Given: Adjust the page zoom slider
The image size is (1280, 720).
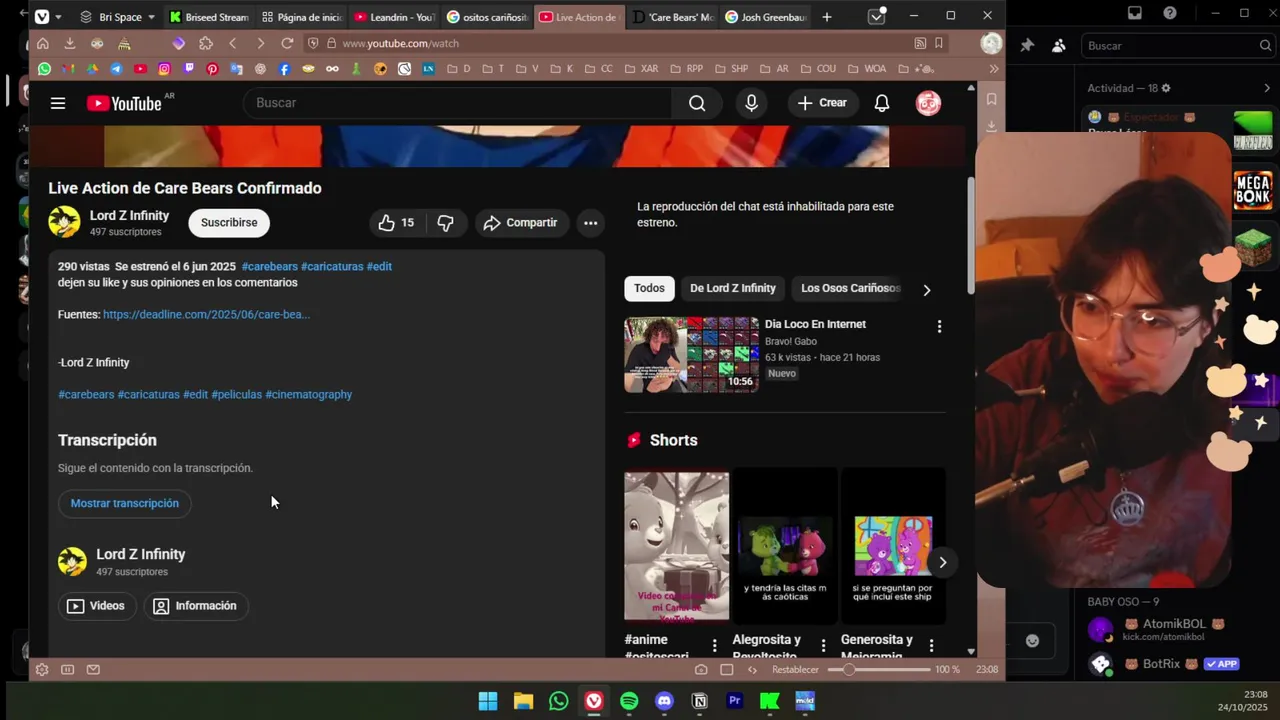Looking at the screenshot, I should (878, 670).
